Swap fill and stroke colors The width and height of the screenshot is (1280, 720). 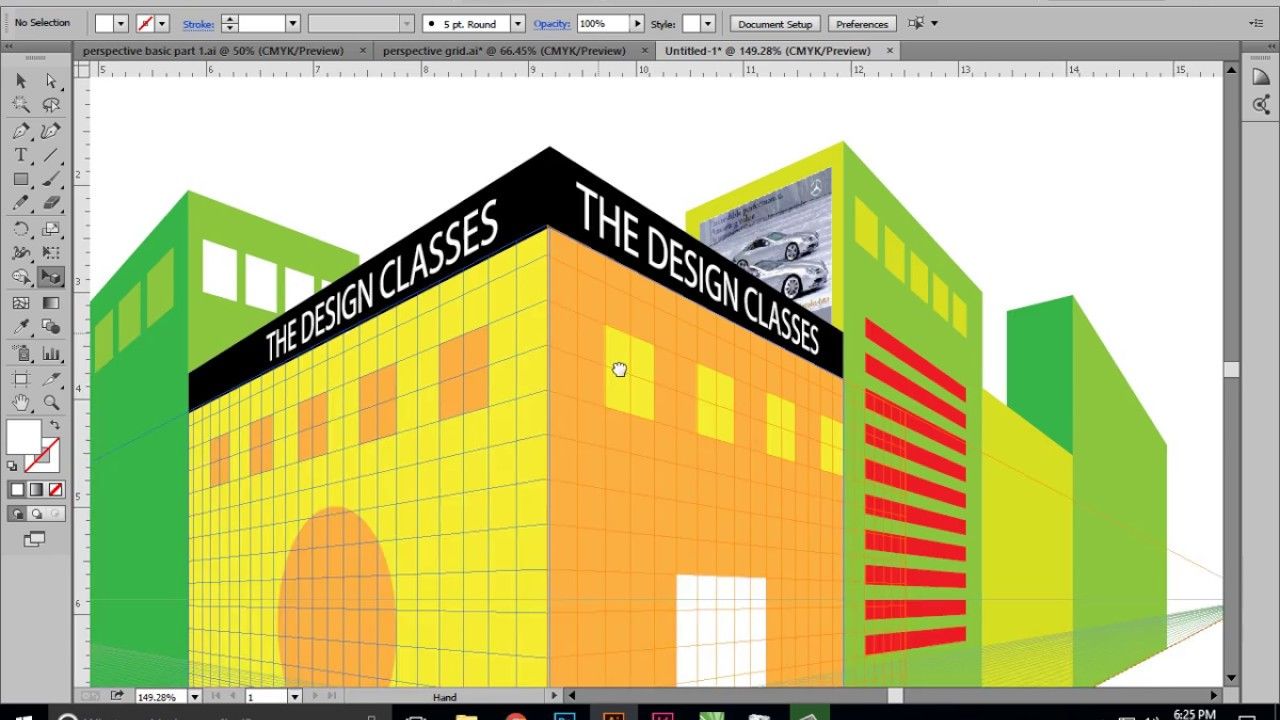(56, 425)
